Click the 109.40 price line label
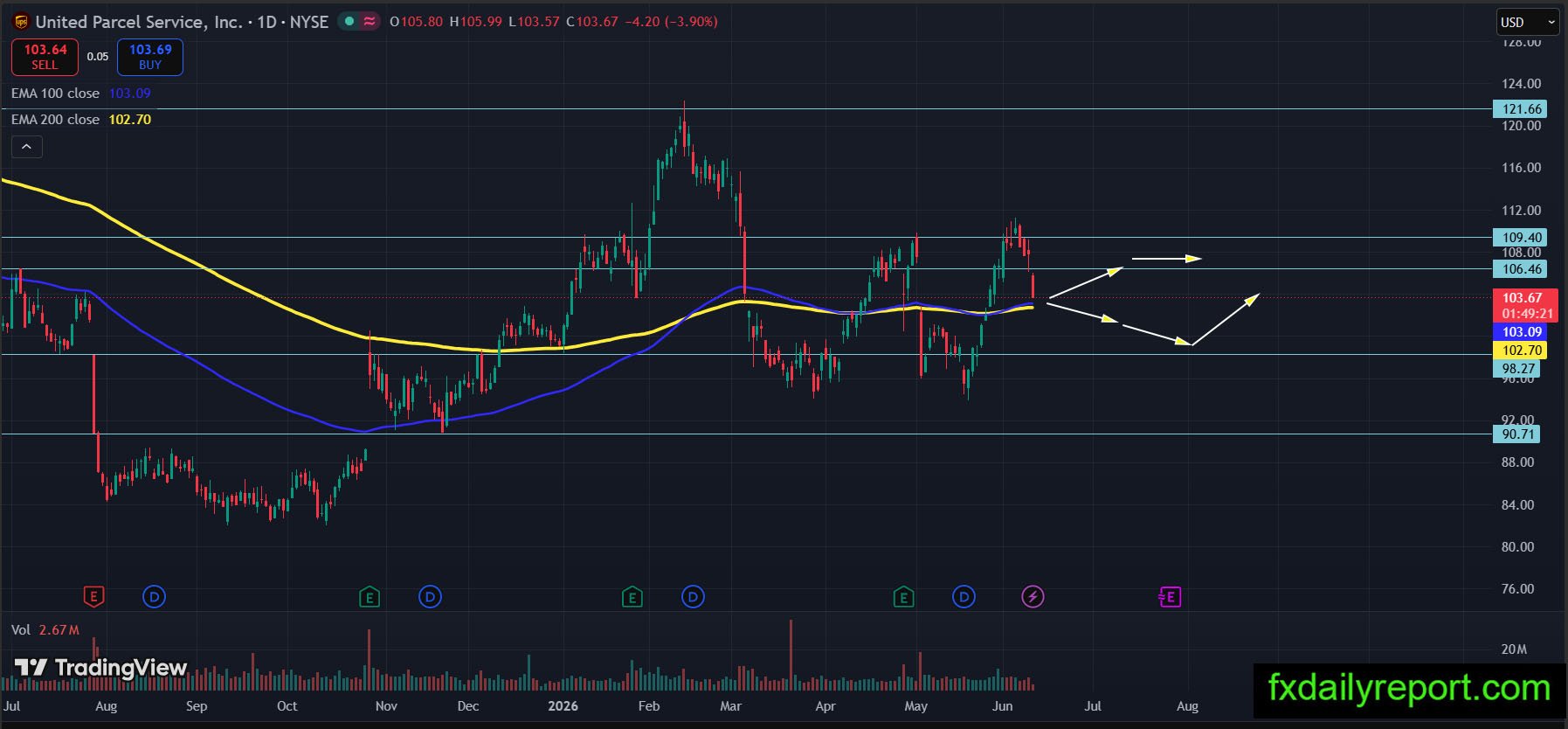This screenshot has height=729, width=1568. (x=1521, y=238)
